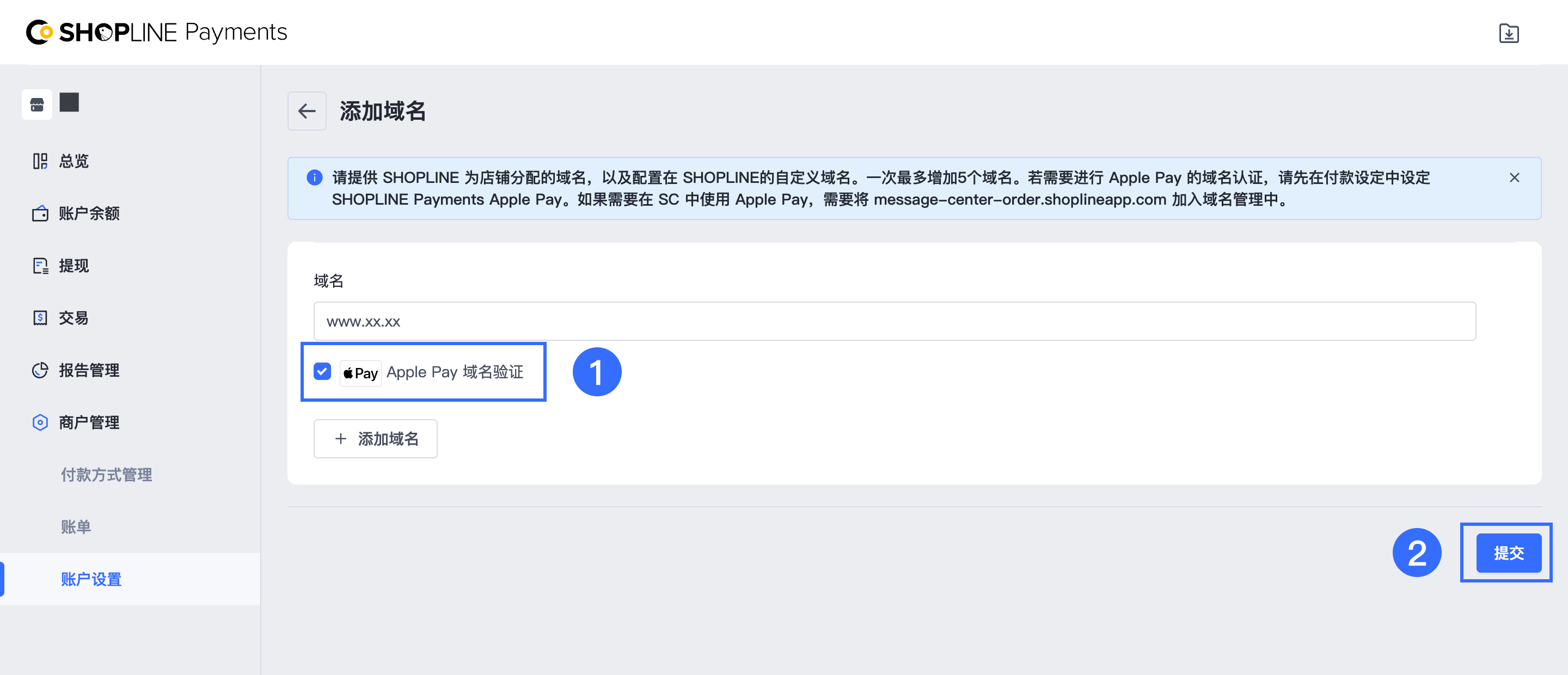Submit the form with 提交 button
Image resolution: width=1568 pixels, height=675 pixels.
(1508, 553)
